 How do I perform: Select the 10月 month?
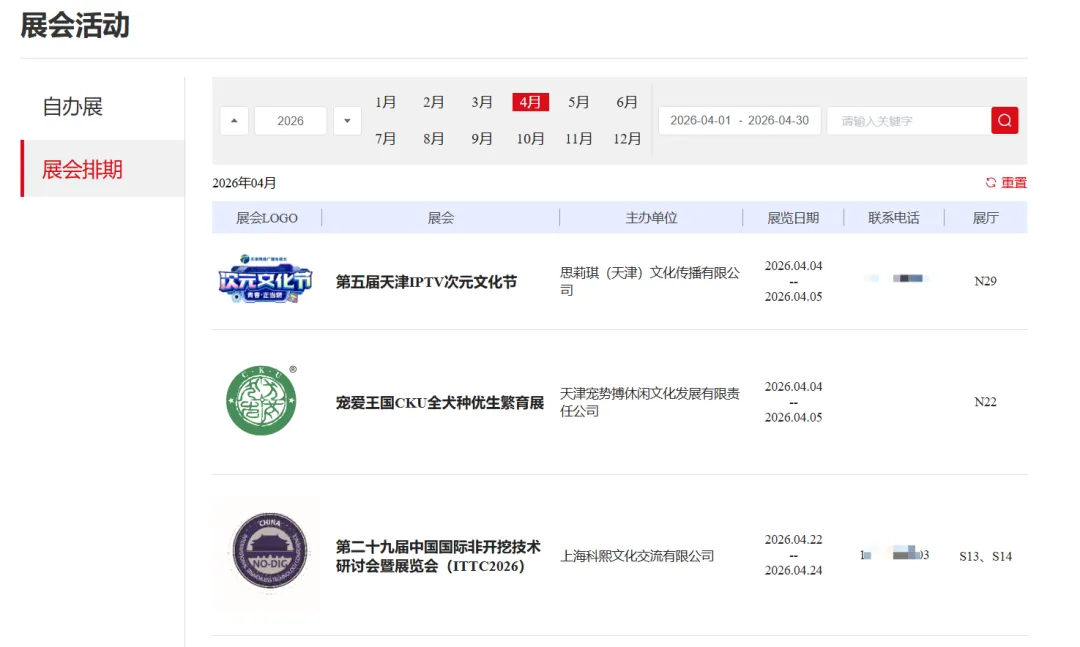[530, 138]
